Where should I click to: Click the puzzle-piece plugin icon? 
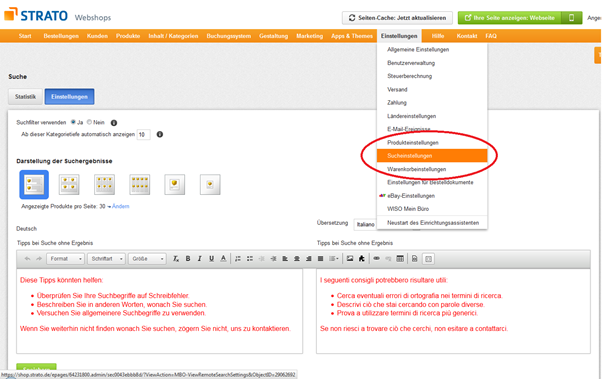(x=361, y=259)
